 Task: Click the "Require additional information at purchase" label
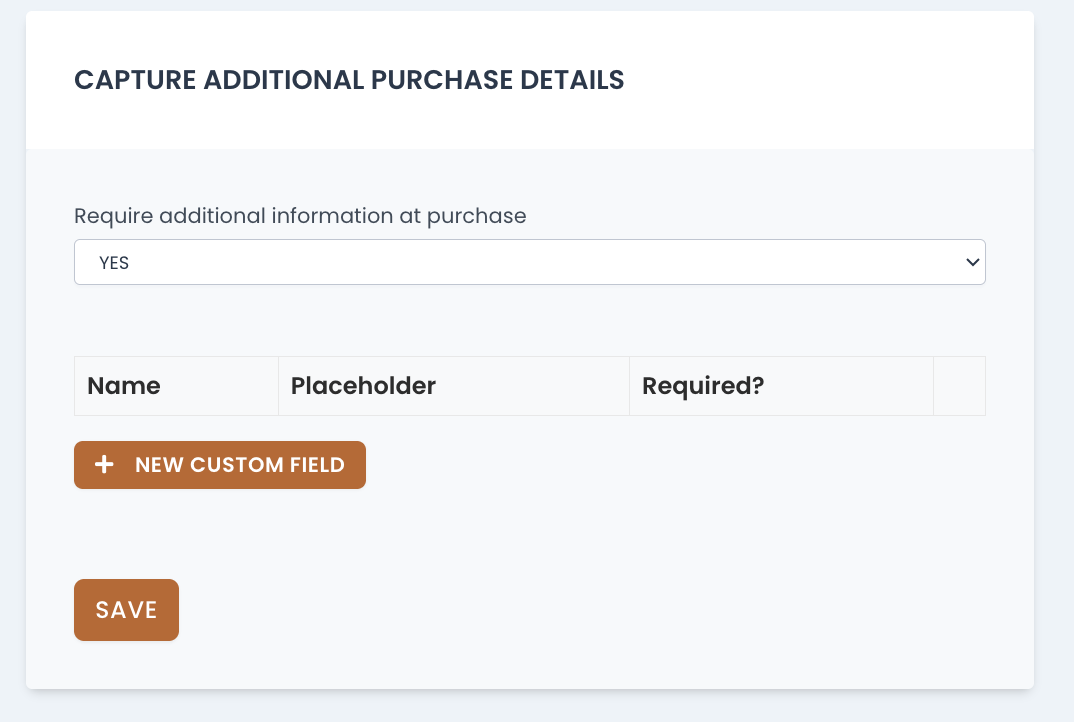pos(300,215)
